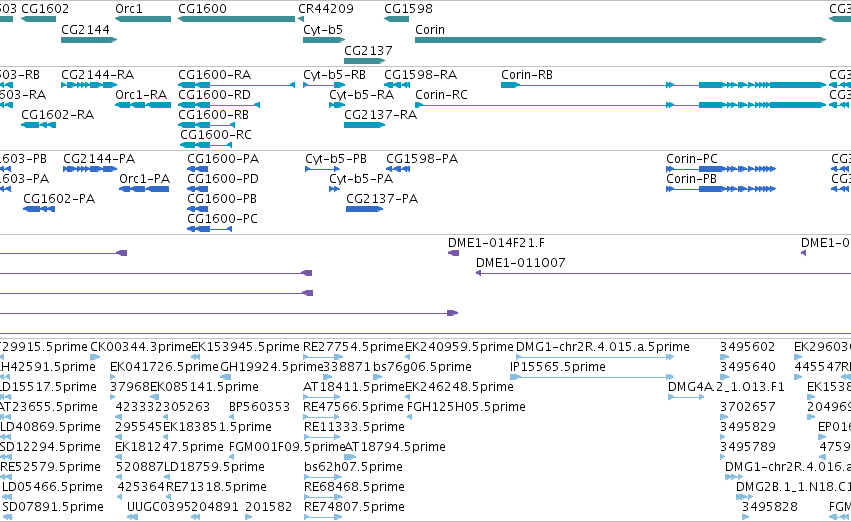This screenshot has height=522, width=851.
Task: Select the Corin-RC transcript label
Action: pos(441,94)
